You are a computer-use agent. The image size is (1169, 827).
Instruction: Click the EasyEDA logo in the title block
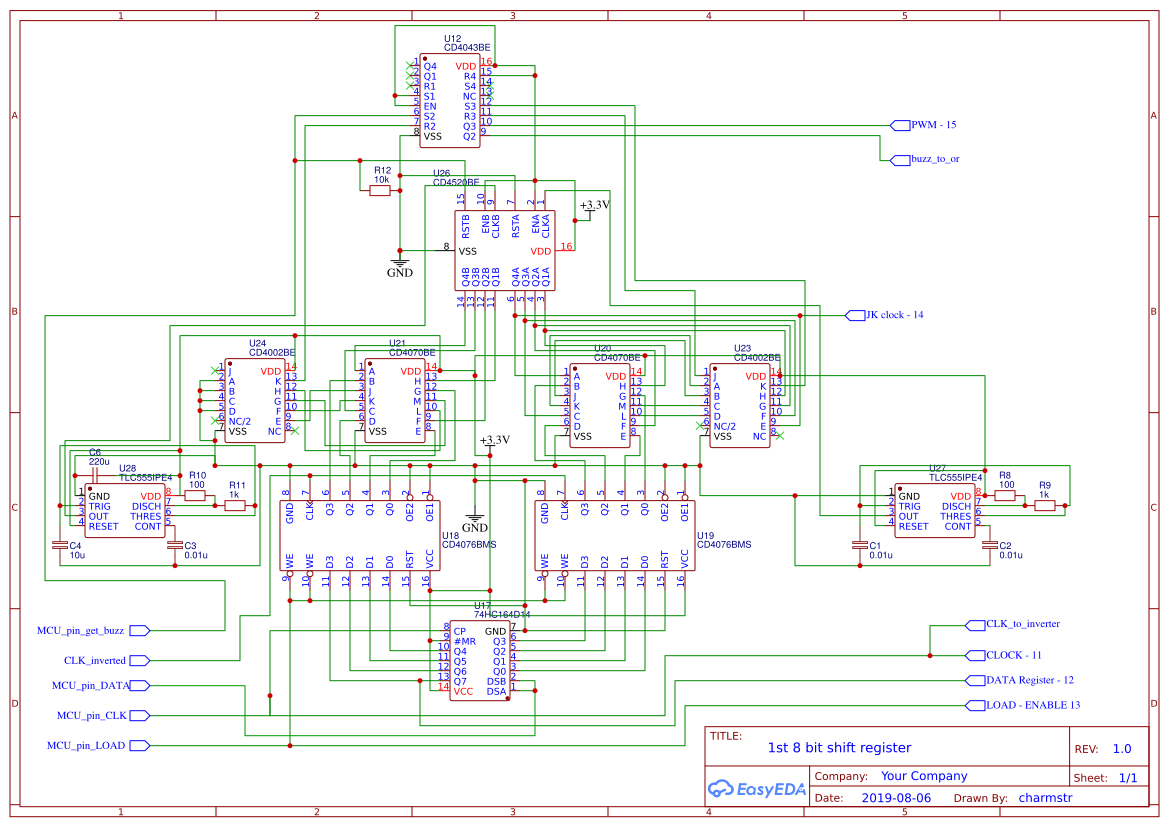click(757, 789)
